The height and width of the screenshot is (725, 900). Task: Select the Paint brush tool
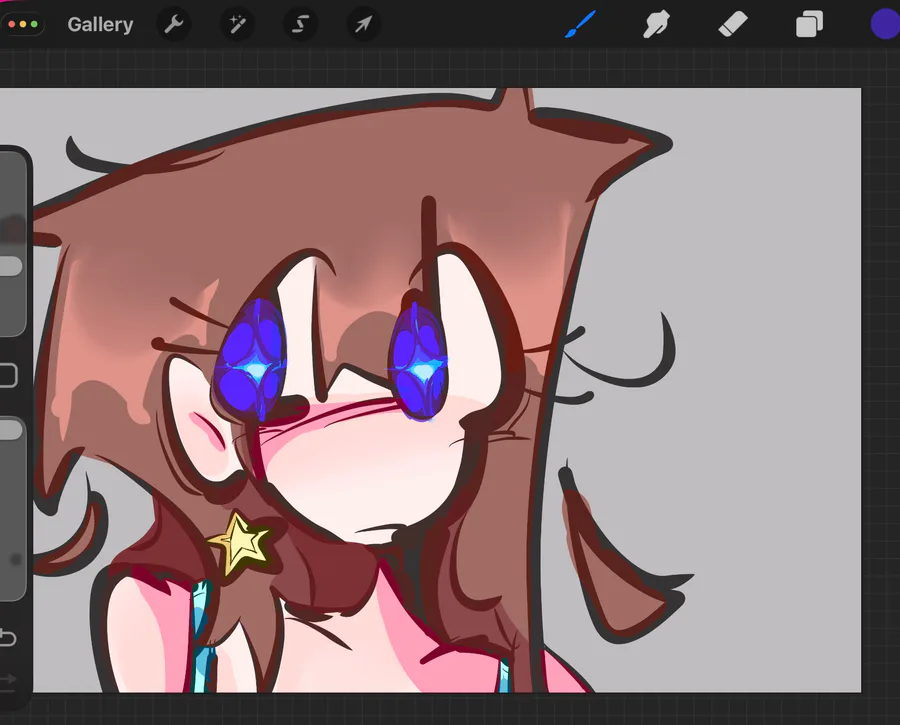[580, 25]
